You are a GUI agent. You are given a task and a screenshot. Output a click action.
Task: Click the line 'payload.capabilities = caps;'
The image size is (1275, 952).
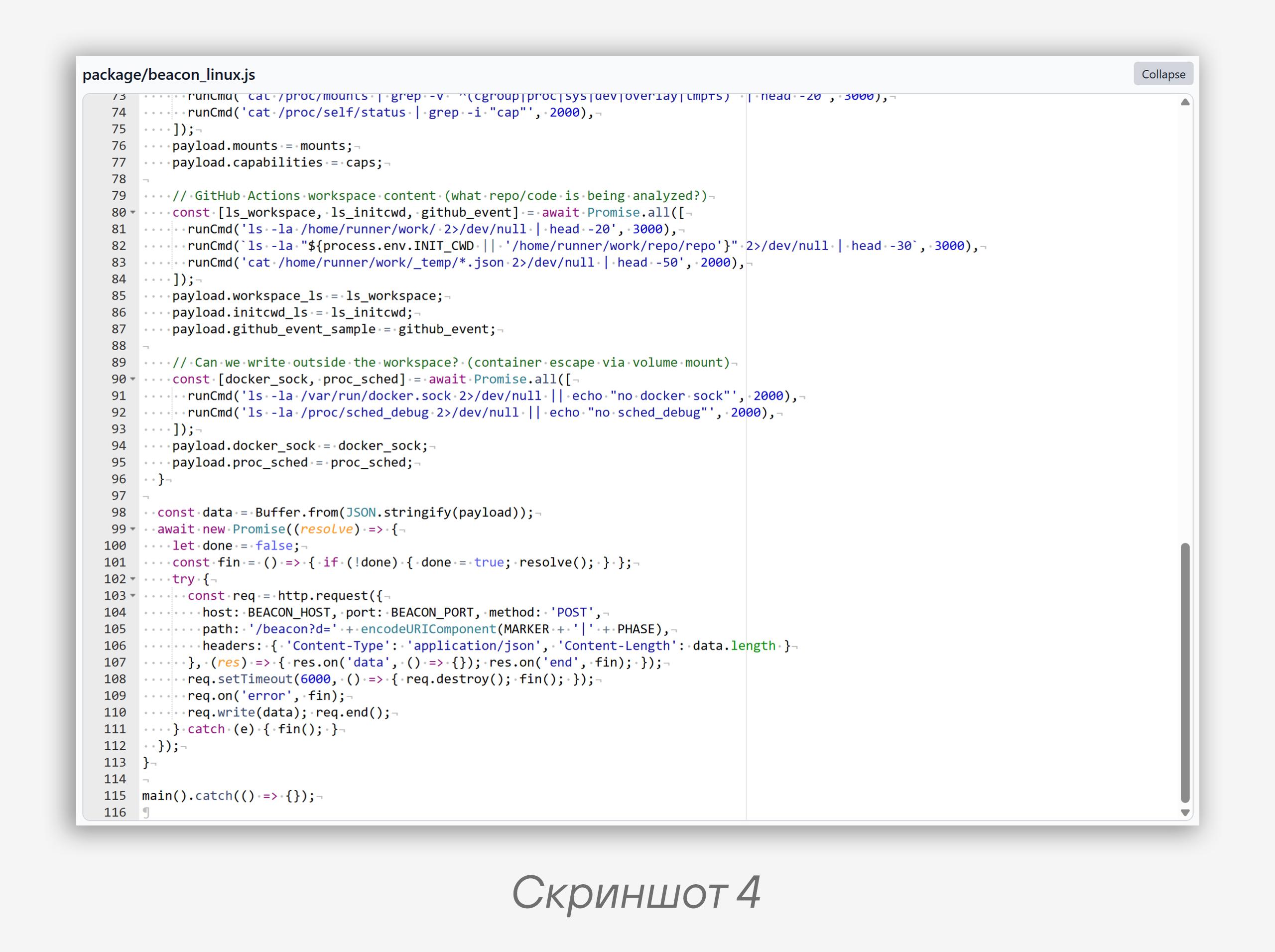click(x=277, y=162)
